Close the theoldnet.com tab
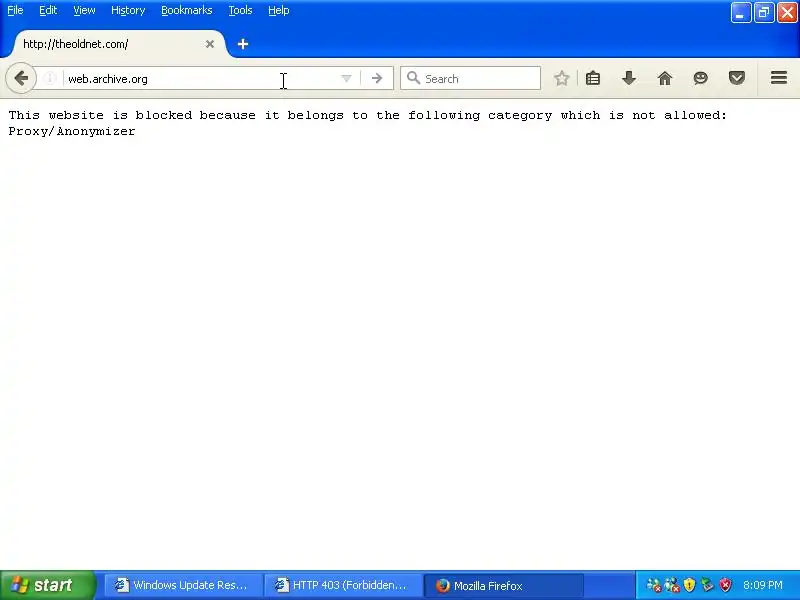Image resolution: width=800 pixels, height=600 pixels. click(210, 44)
